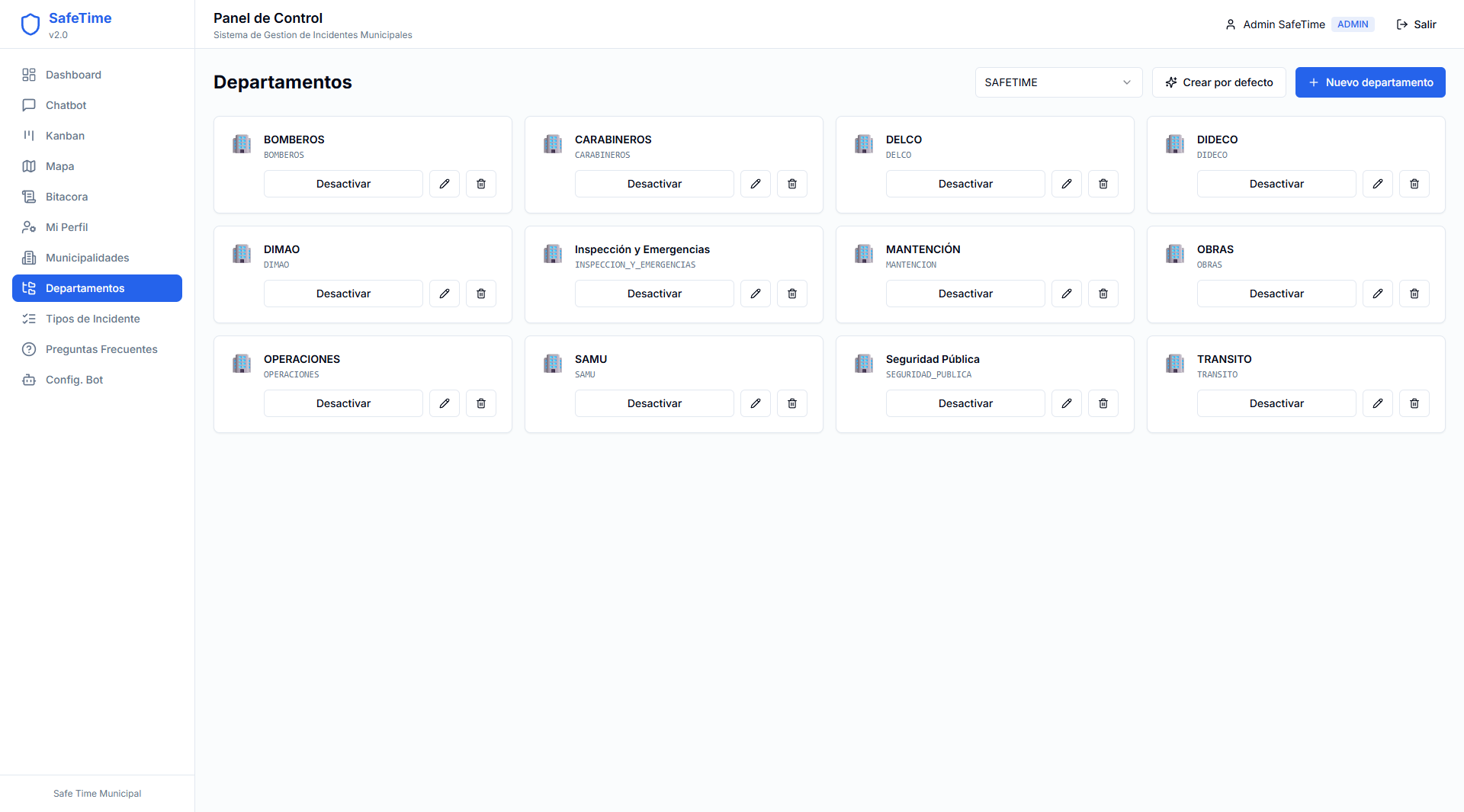The height and width of the screenshot is (812, 1464).
Task: Delete the DIDECO department trash icon
Action: coord(1414,184)
